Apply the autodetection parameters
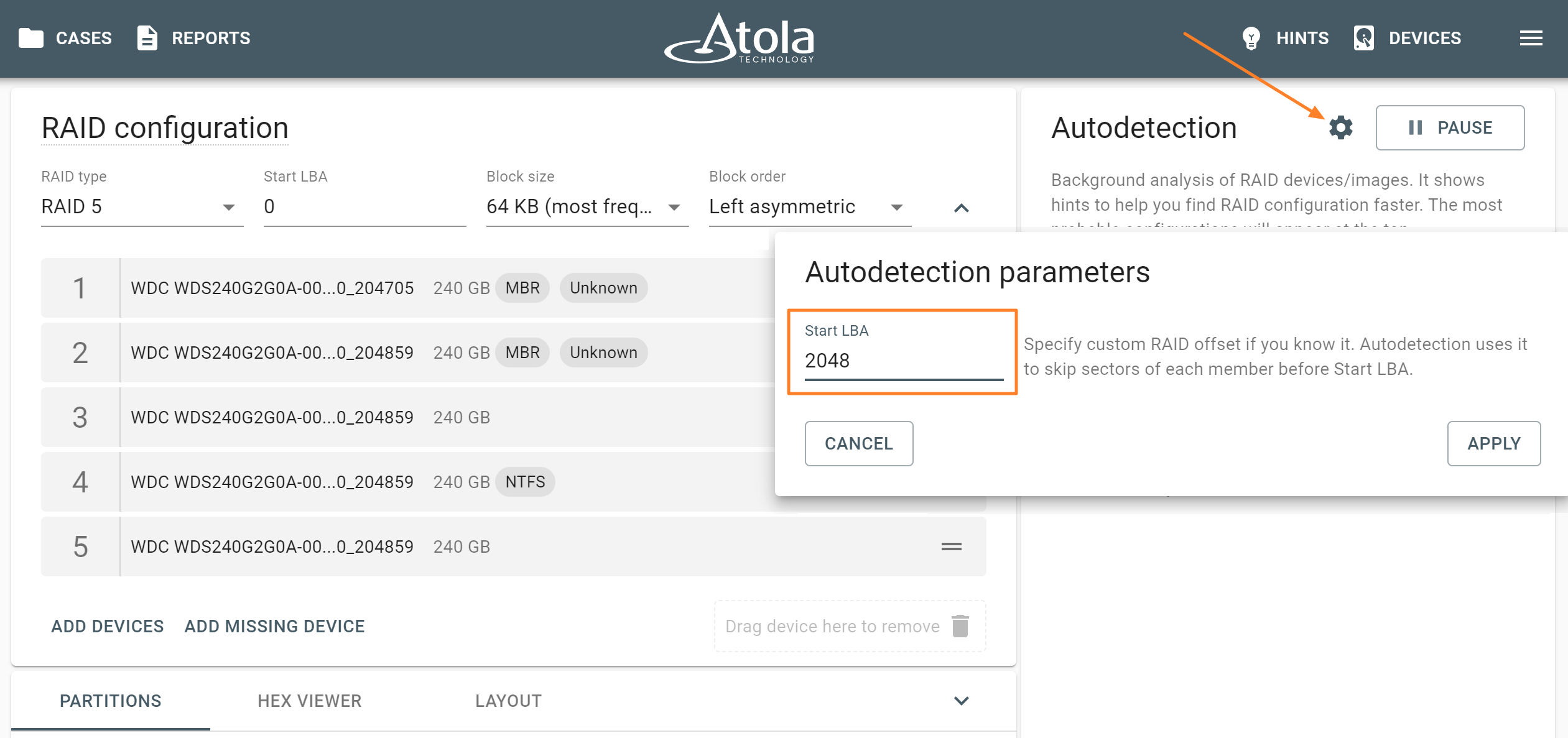 click(1493, 443)
